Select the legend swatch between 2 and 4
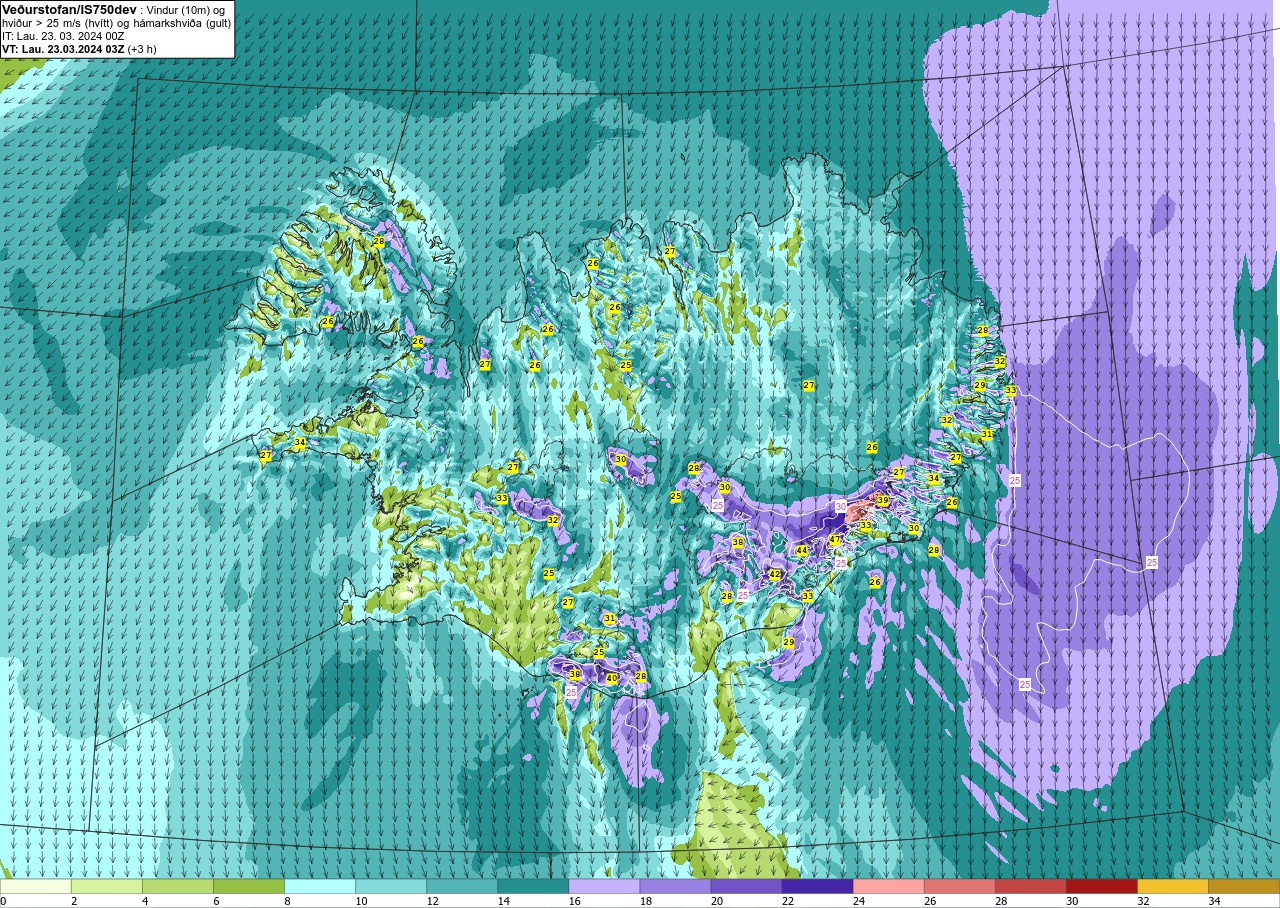This screenshot has height=908, width=1280. coord(107,886)
